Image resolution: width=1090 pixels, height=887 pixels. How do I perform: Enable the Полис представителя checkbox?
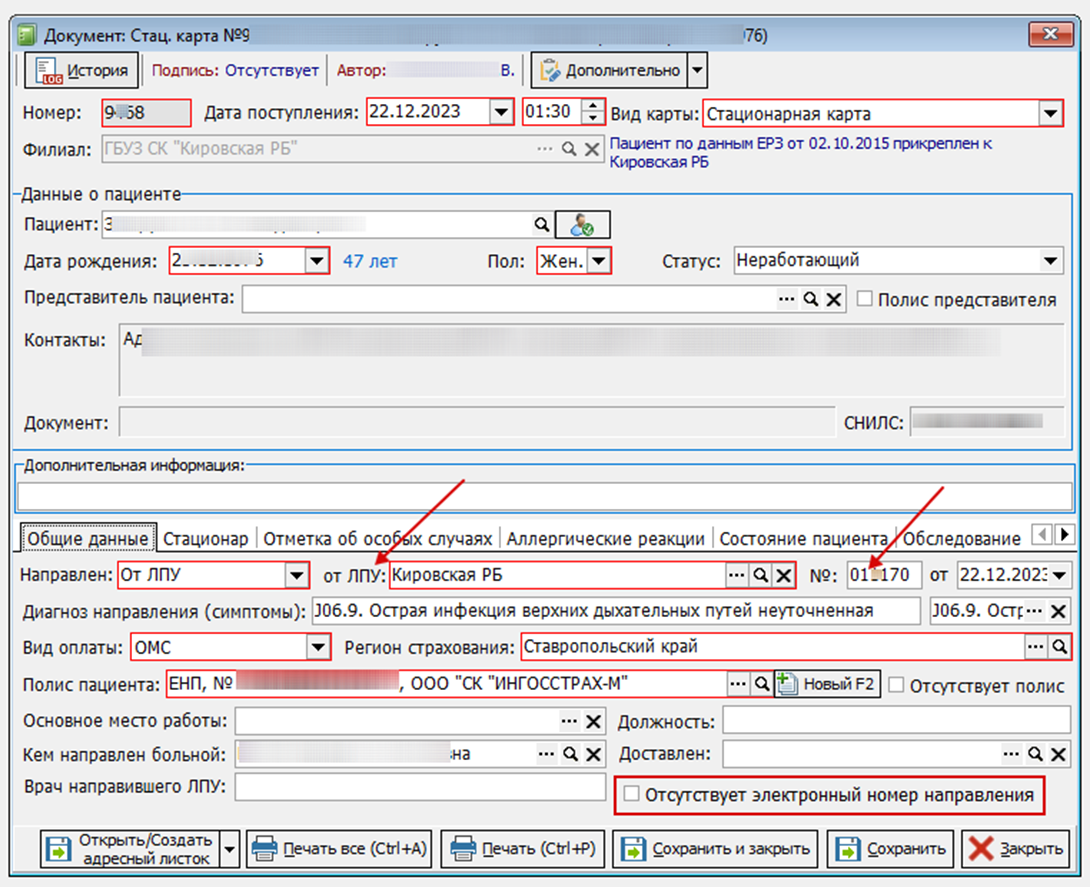pyautogui.click(x=865, y=299)
